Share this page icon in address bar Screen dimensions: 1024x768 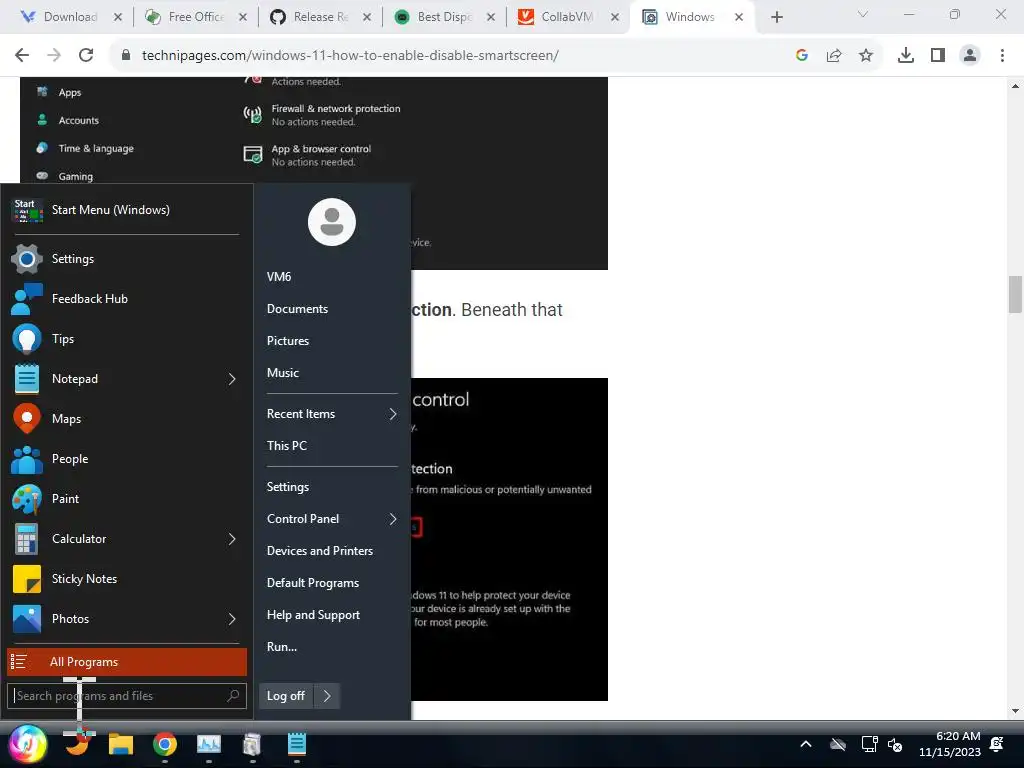834,56
